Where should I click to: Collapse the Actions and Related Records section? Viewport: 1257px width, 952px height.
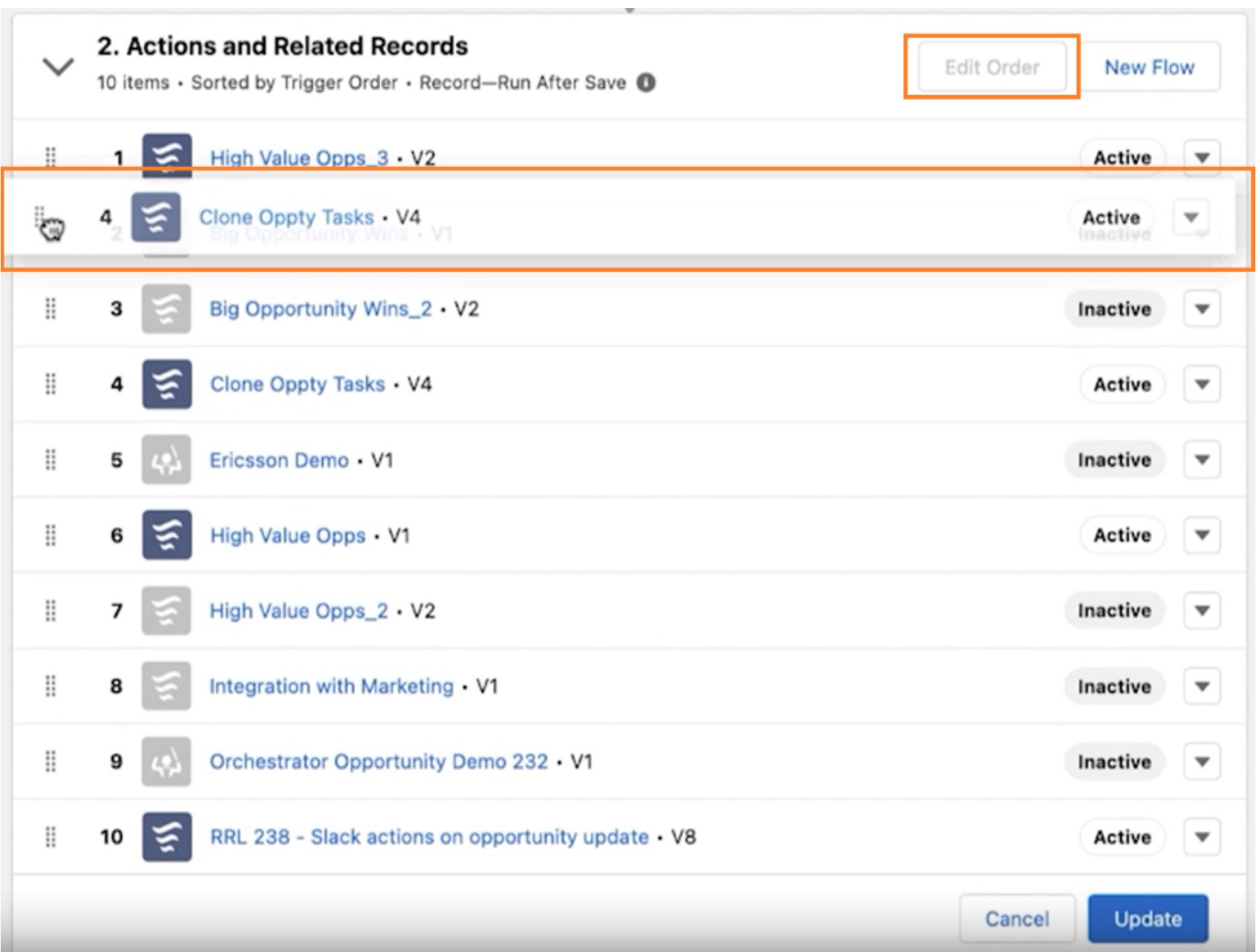56,65
